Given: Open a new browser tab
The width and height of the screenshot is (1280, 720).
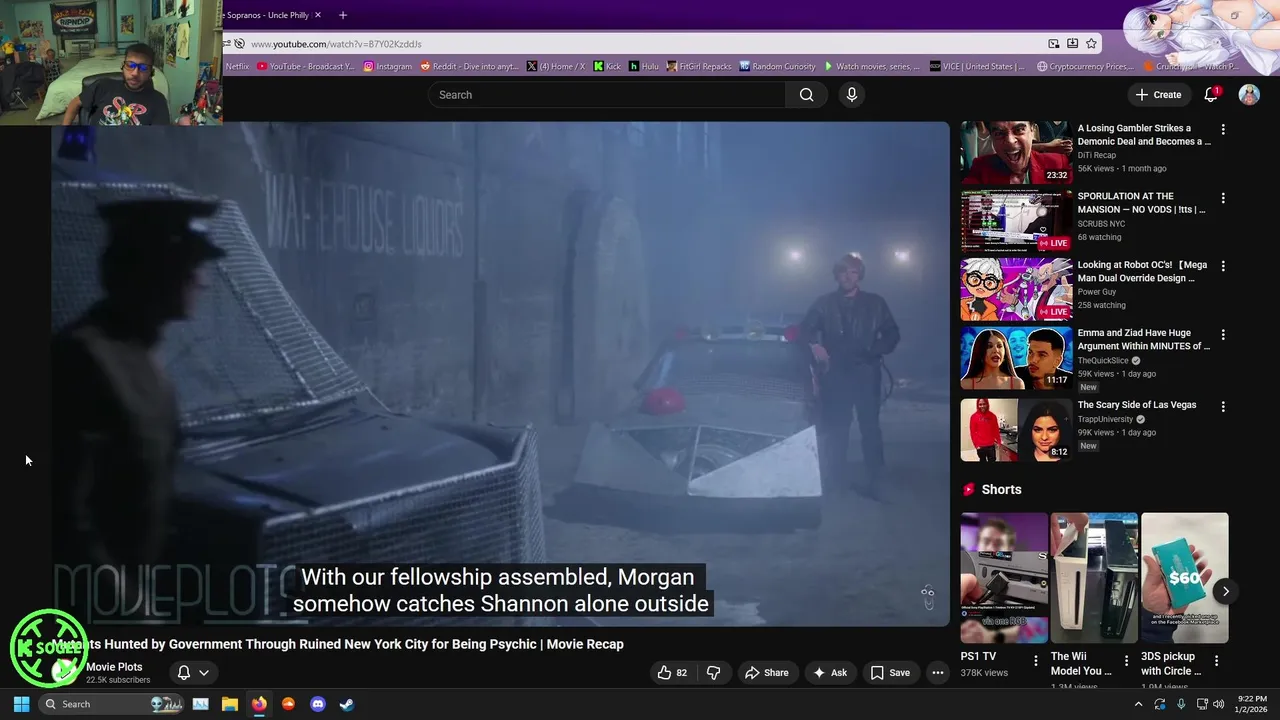Looking at the screenshot, I should (343, 15).
